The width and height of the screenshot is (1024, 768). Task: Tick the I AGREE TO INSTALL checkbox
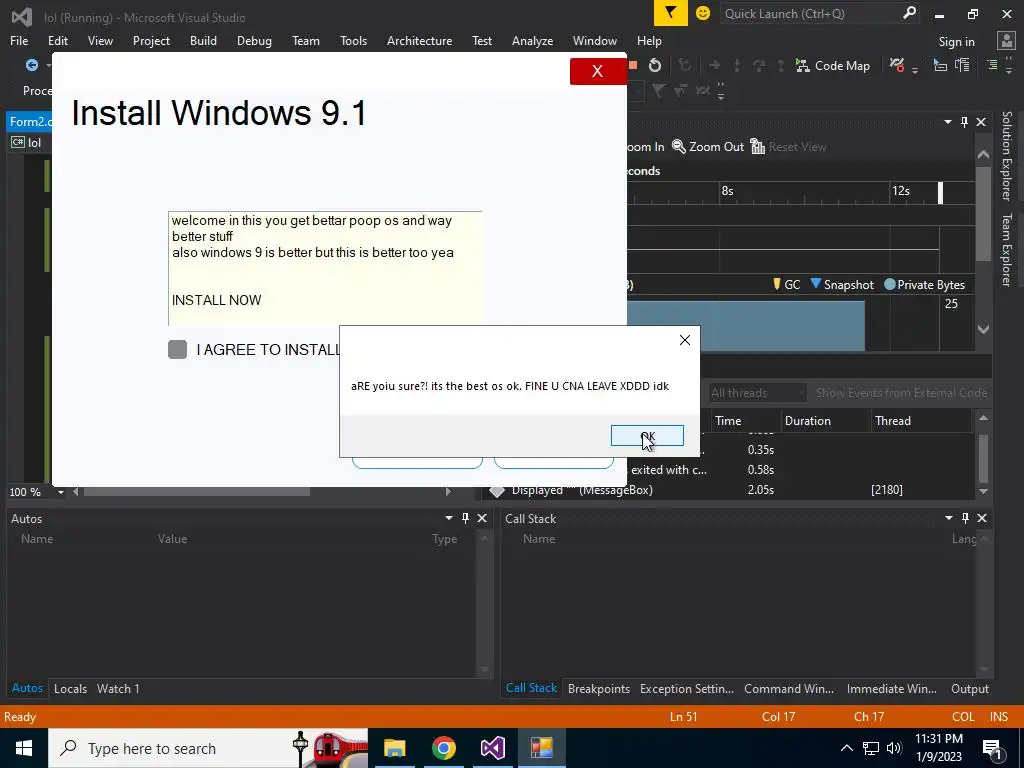pos(178,349)
